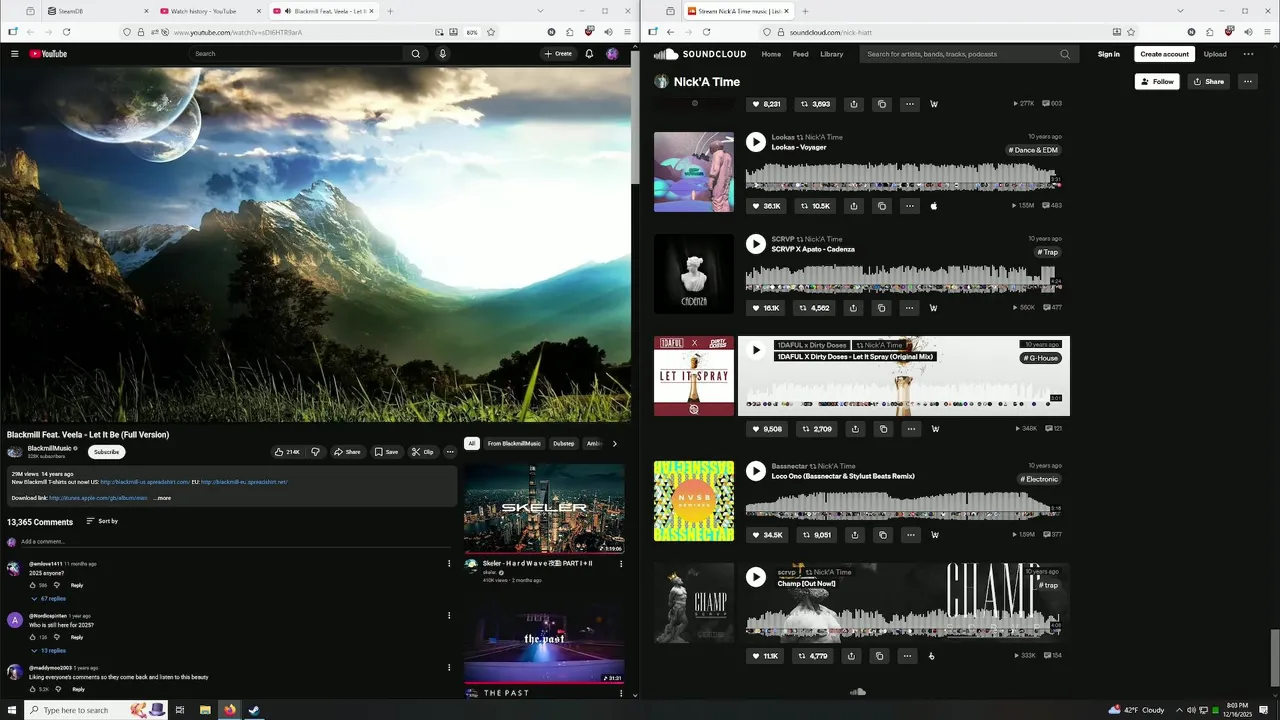Seek in Lookas Voyager waveform
This screenshot has width=1280, height=720.
click(x=903, y=177)
